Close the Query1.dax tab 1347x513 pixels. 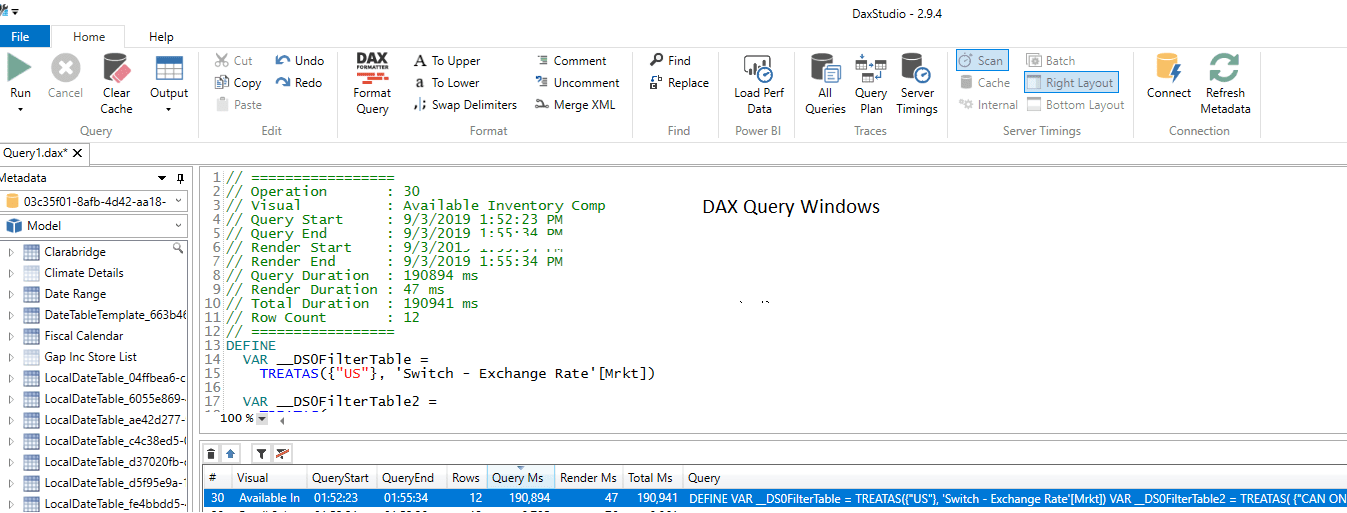click(78, 154)
